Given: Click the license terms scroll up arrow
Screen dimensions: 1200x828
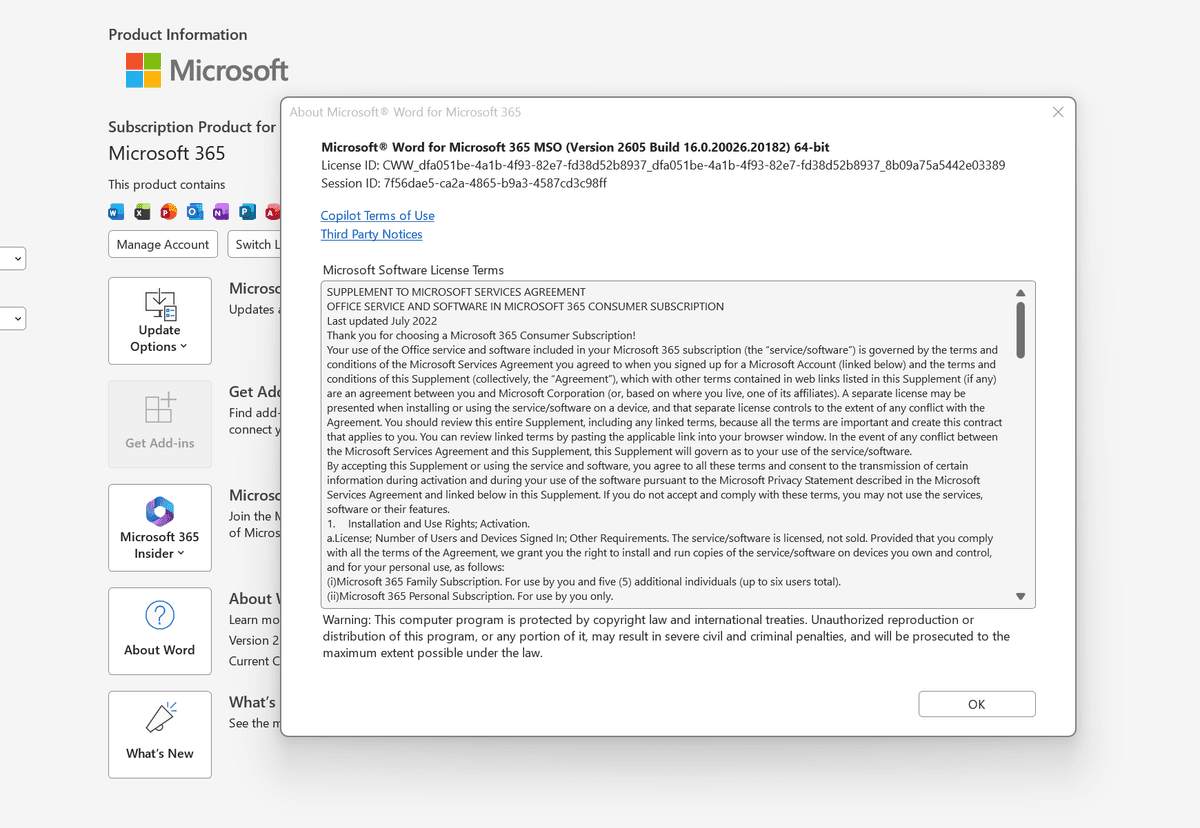Looking at the screenshot, I should (1021, 293).
